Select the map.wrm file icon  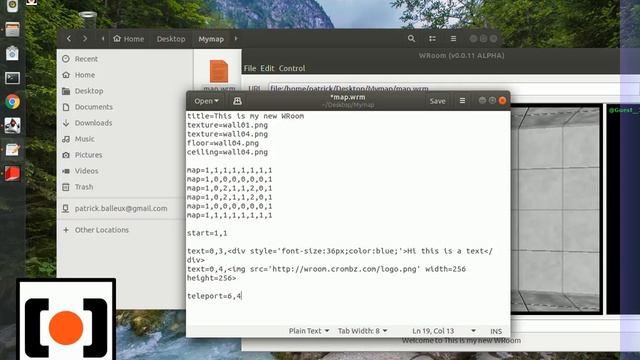219,71
